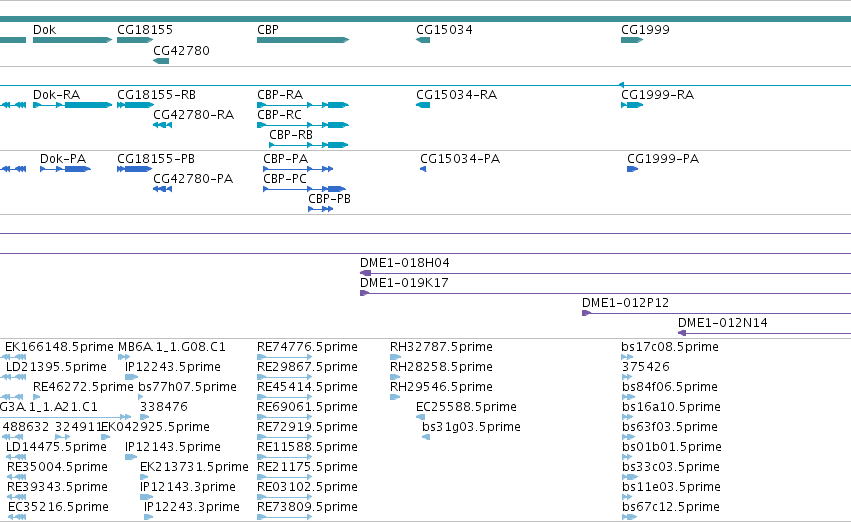This screenshot has height=522, width=851.
Task: Open the CBP-PA protein label
Action: (285, 159)
